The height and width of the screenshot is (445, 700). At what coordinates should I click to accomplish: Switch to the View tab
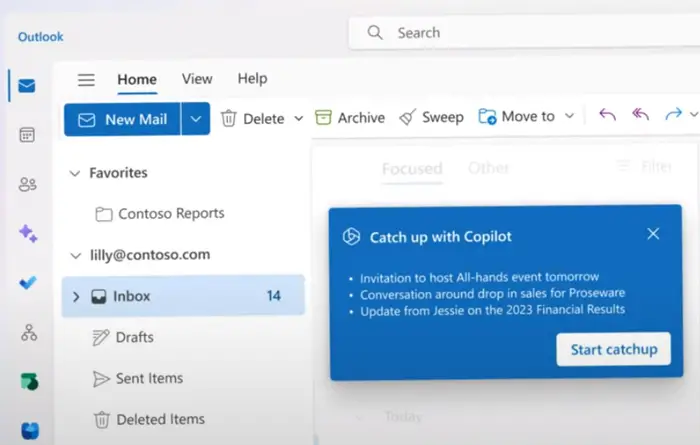[197, 79]
